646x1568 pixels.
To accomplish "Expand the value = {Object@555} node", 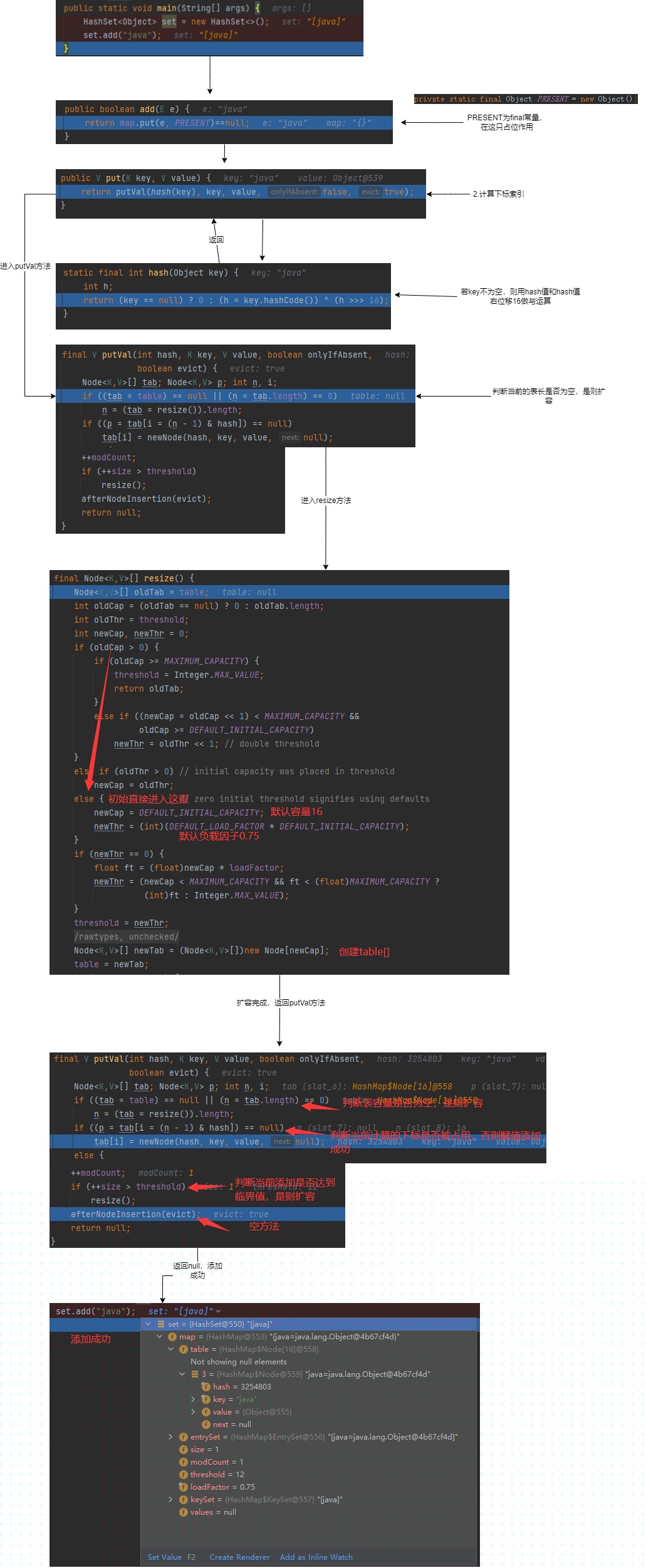I will pos(193,1411).
